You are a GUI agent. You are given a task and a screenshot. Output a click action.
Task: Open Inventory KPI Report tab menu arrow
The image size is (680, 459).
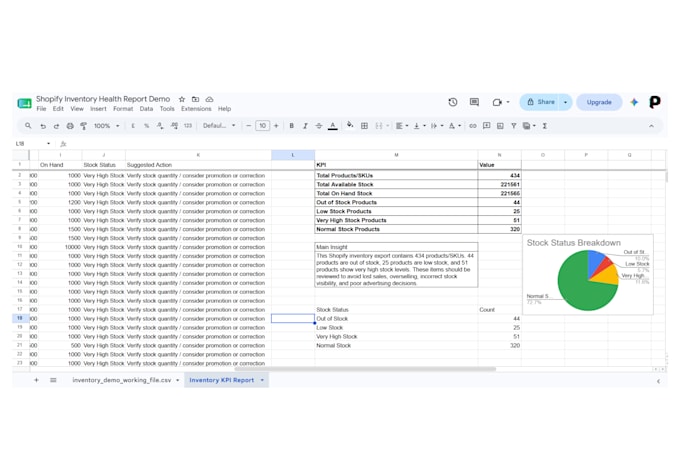point(262,380)
